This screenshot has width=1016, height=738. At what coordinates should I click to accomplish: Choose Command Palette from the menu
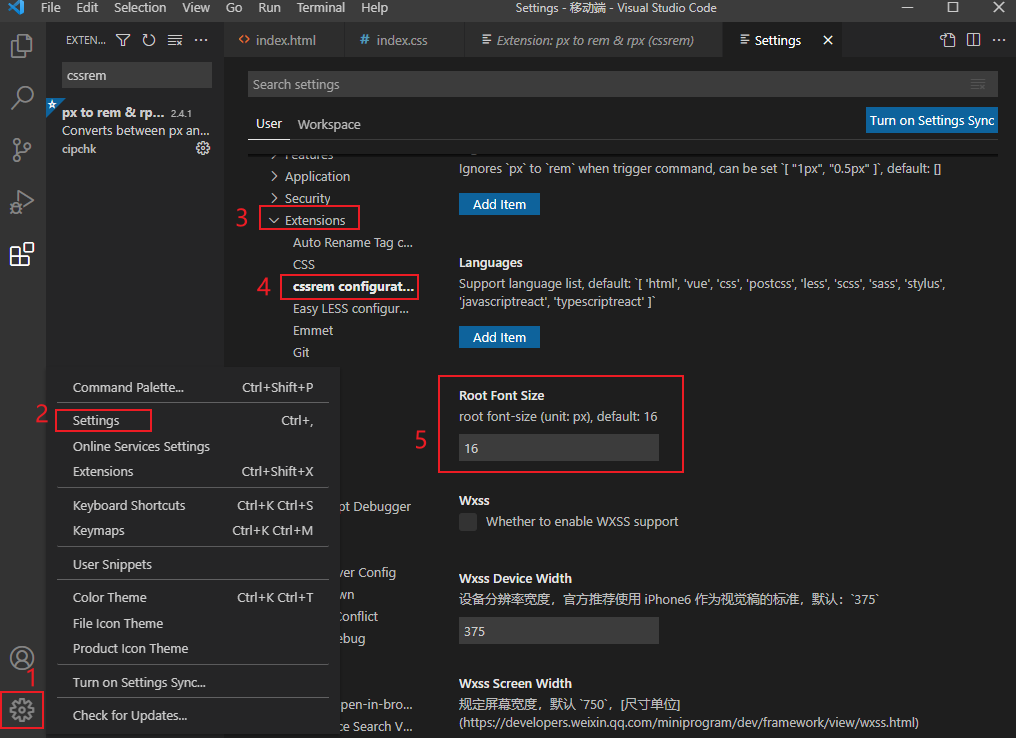point(192,387)
